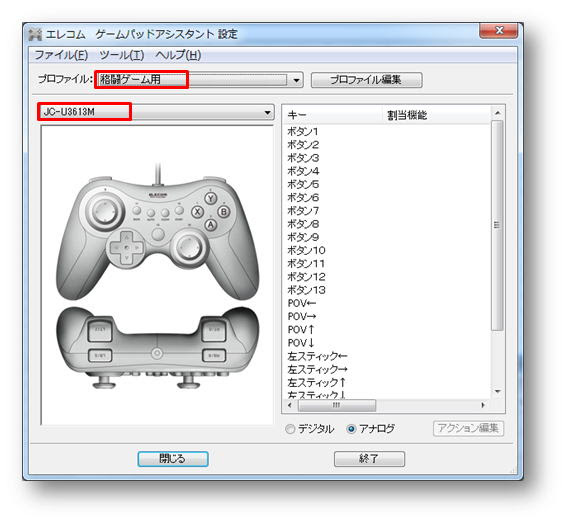Click the lower-right shoulder button on gamepad
Screen dimensions: 566x523
[214, 356]
